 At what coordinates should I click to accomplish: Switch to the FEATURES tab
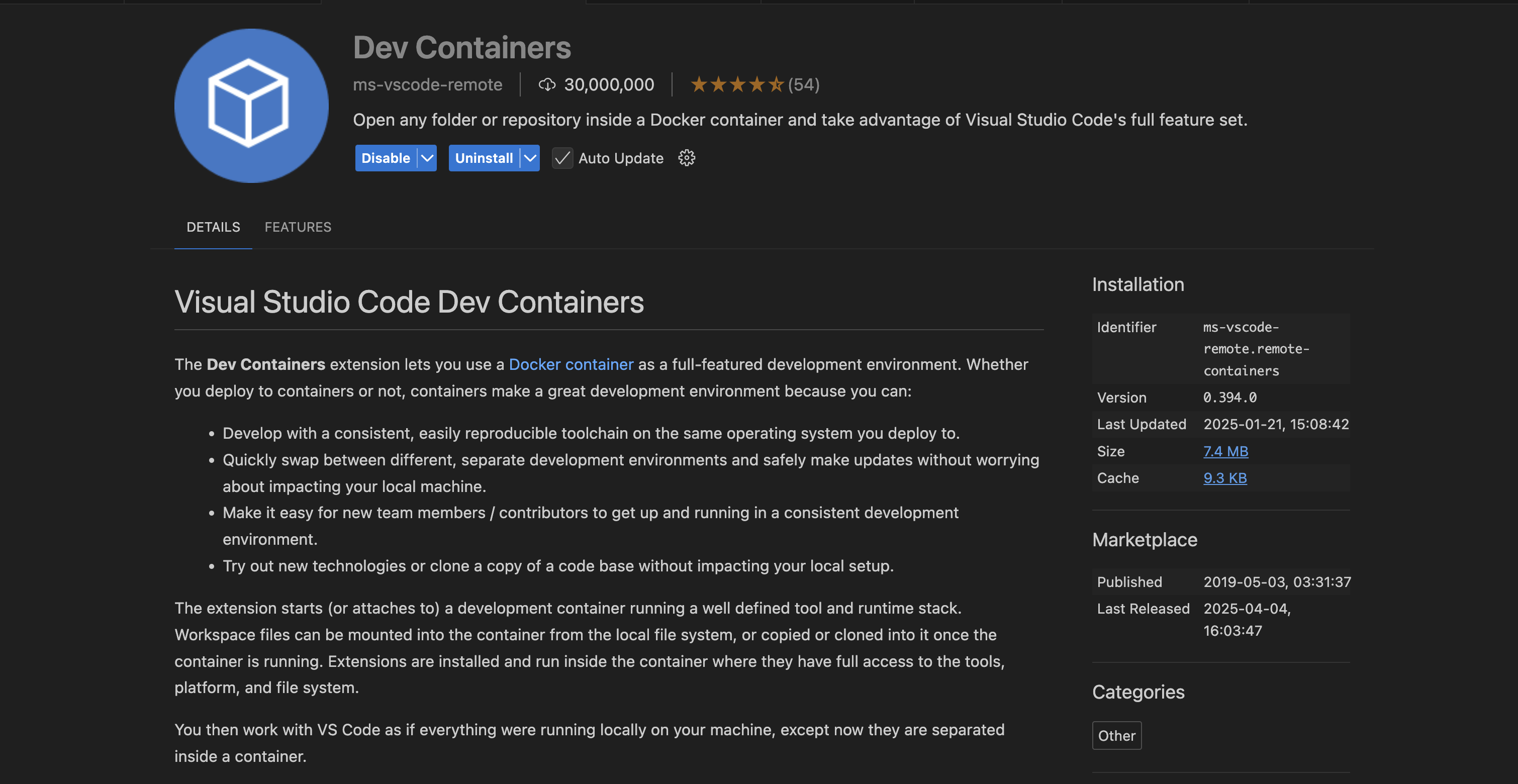pyautogui.click(x=298, y=227)
